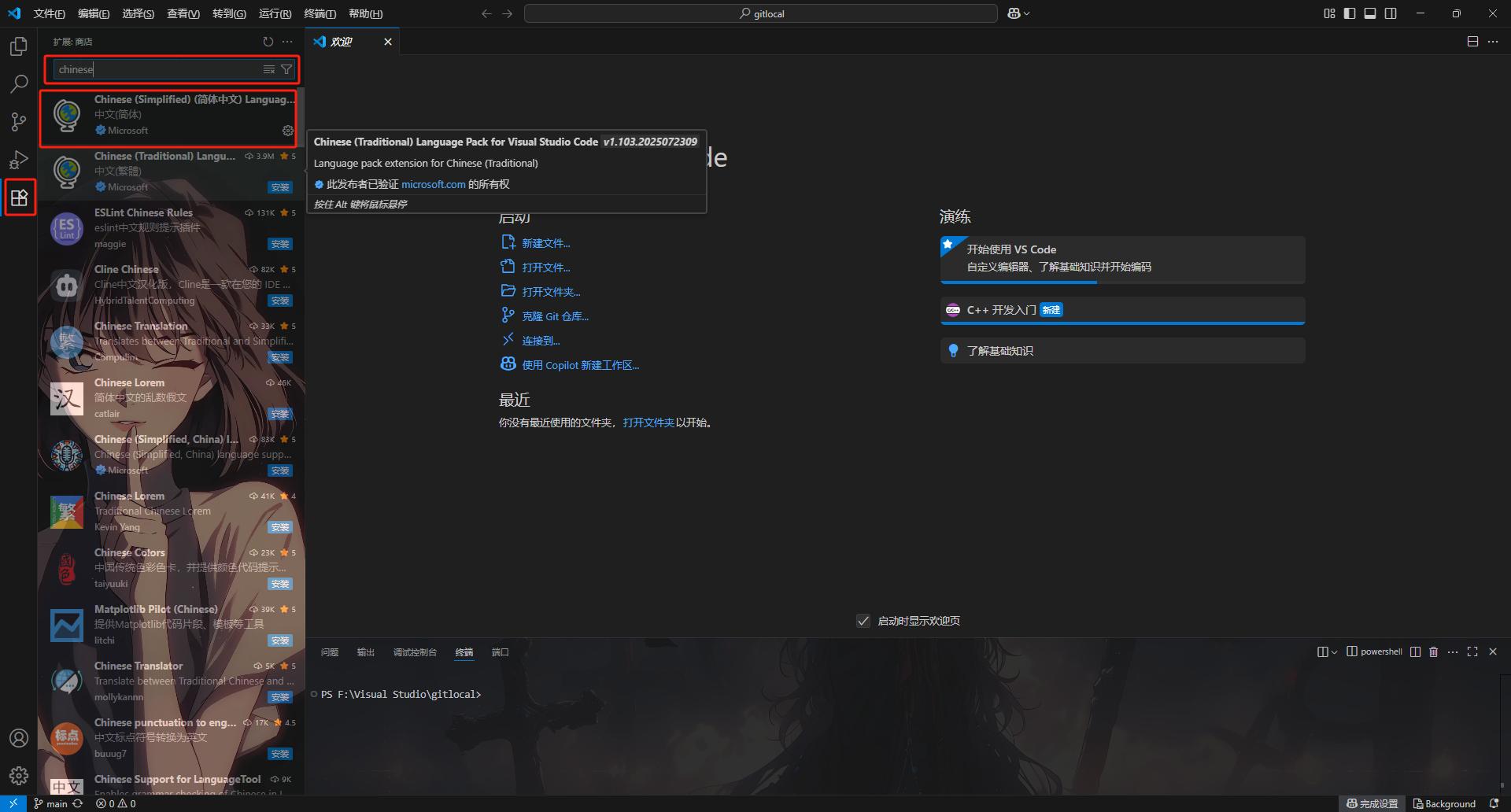Open the 开始使用 VS Code walkthrough
This screenshot has height=812, width=1511.
[x=1122, y=259]
